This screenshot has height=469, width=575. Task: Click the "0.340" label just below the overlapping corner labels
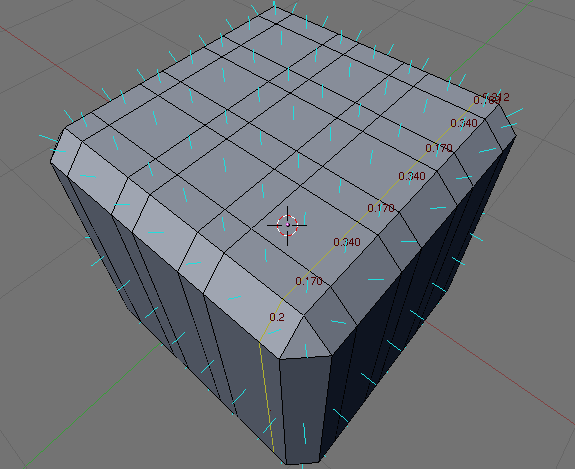click(x=464, y=123)
